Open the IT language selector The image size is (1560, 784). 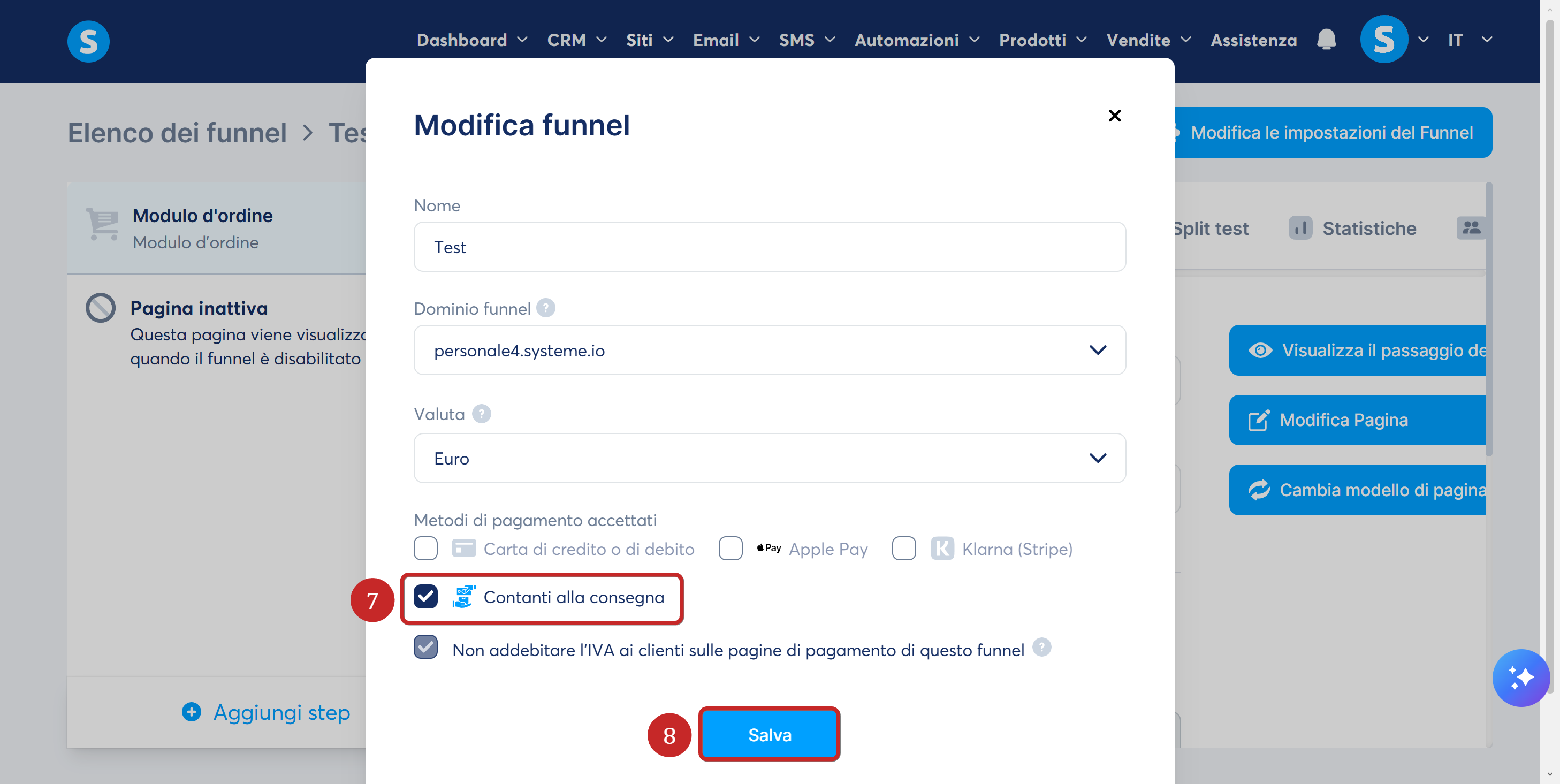pyautogui.click(x=1469, y=40)
